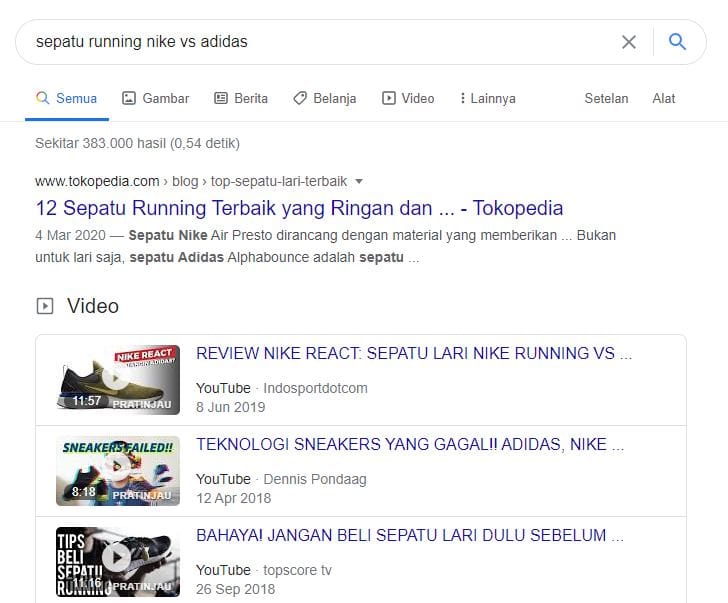Go to the Belanja tab

(x=325, y=98)
